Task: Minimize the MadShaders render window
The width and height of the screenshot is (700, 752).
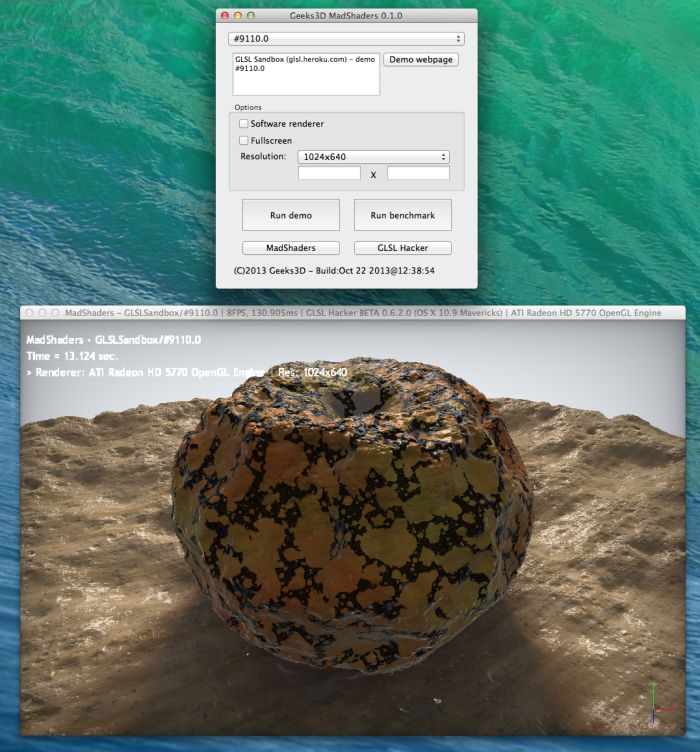Action: pos(42,313)
